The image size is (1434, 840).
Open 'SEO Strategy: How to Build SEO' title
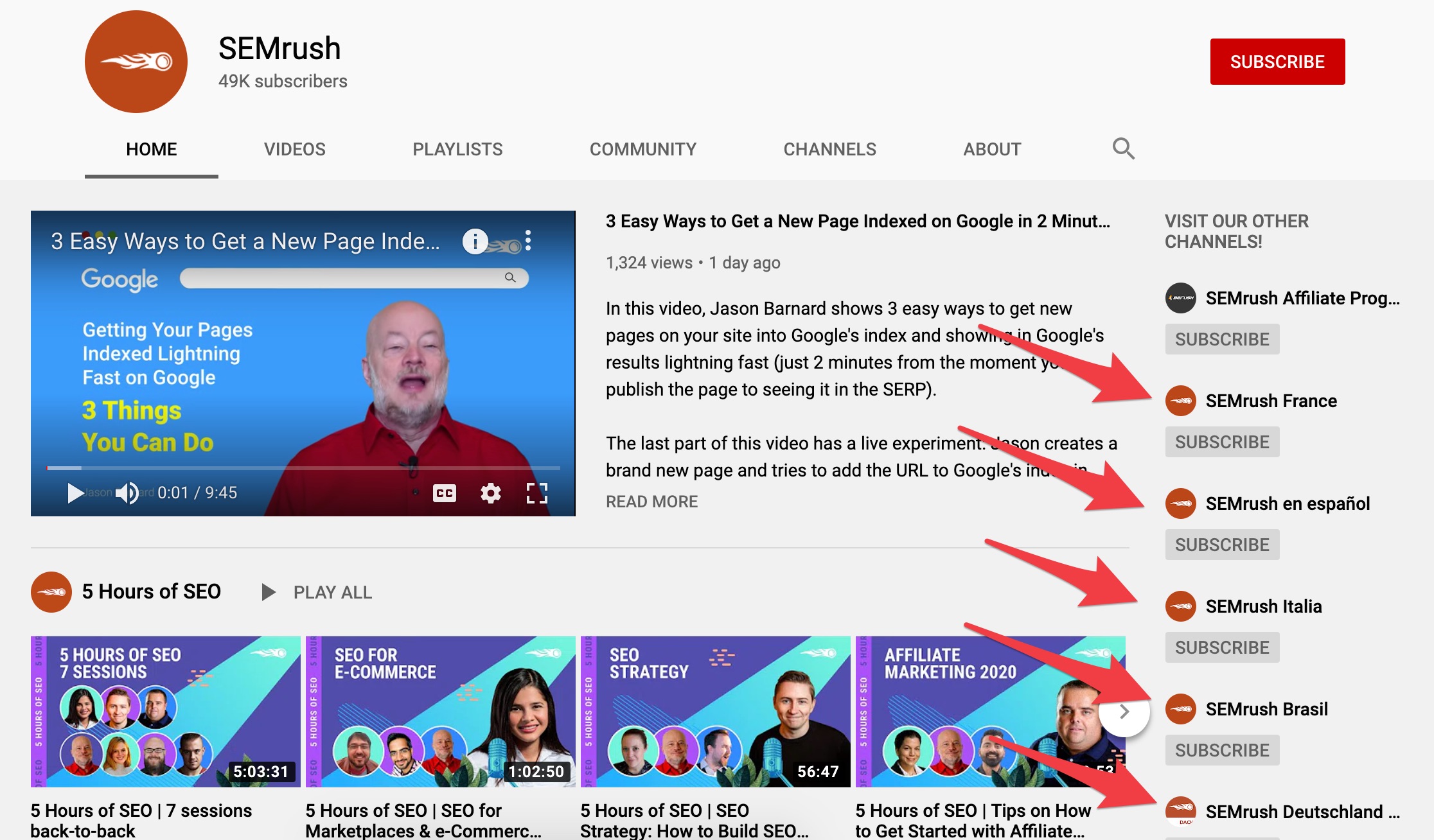tap(695, 820)
